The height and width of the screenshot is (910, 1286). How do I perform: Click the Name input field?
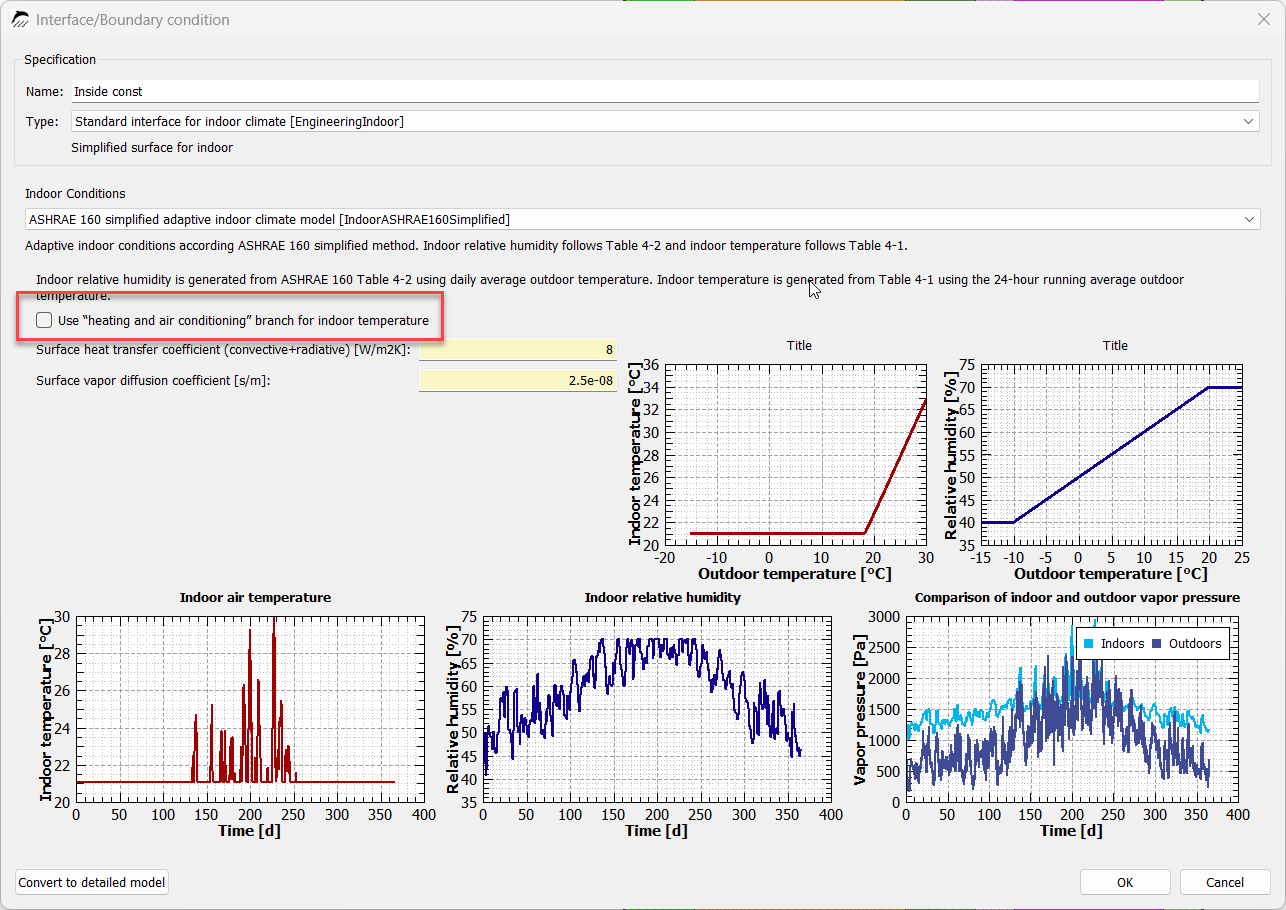click(664, 91)
